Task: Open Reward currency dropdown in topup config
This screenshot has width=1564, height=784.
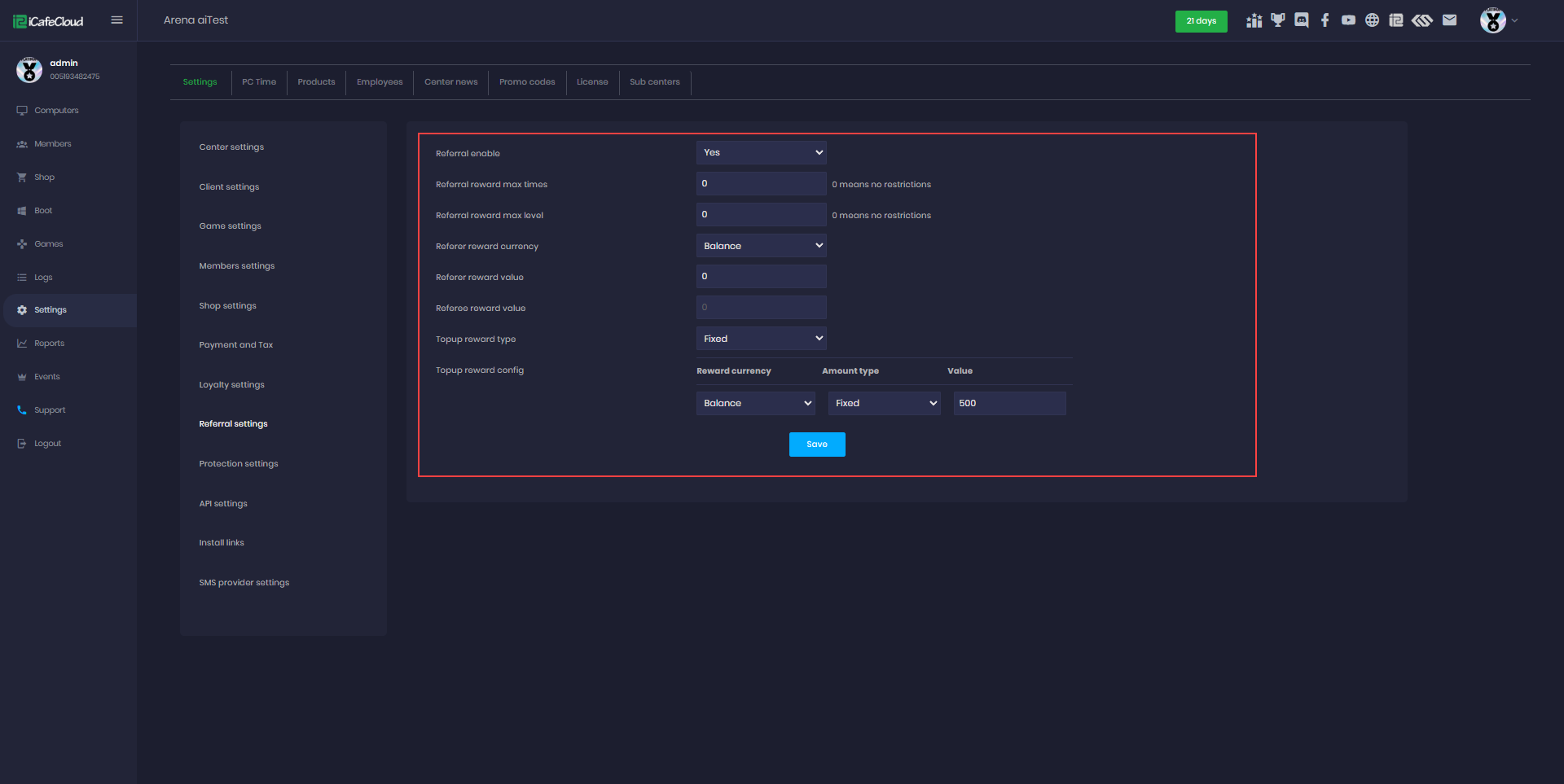Action: tap(755, 403)
